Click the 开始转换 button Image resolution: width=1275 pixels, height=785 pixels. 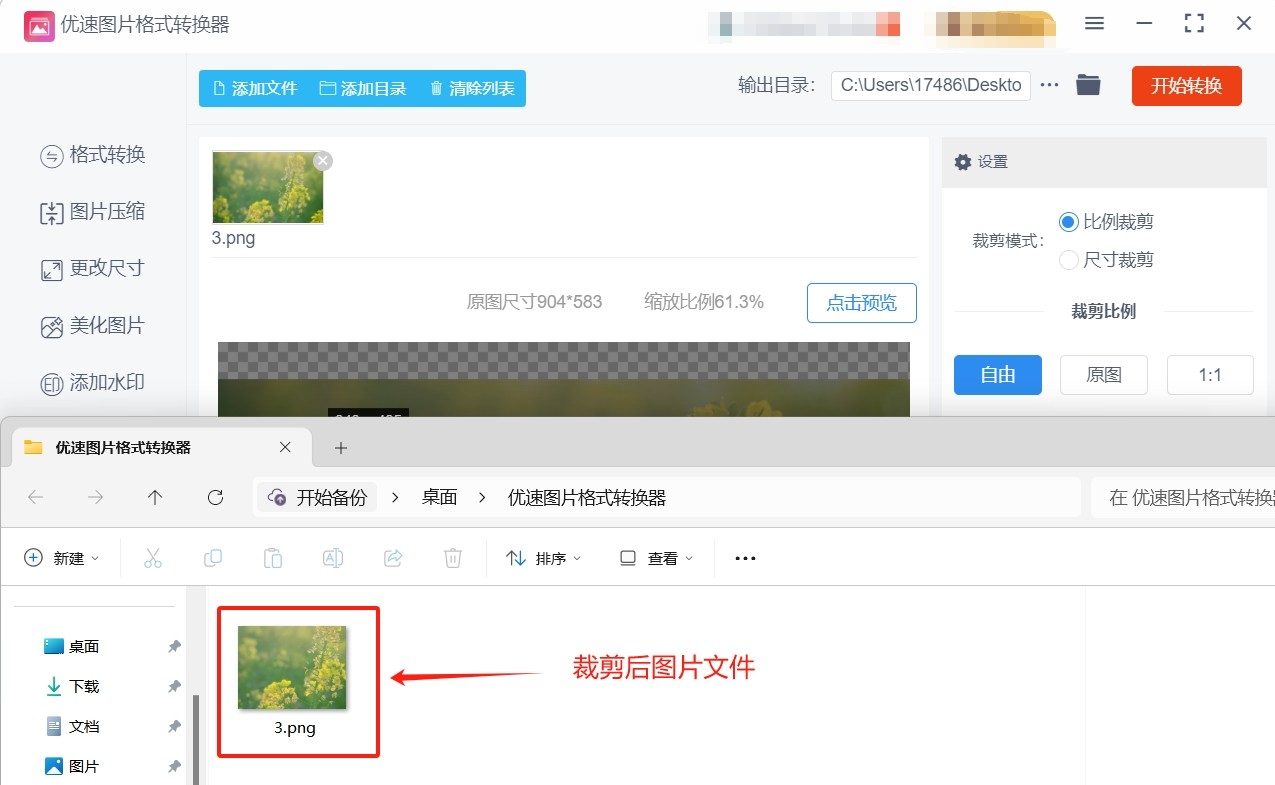point(1186,86)
